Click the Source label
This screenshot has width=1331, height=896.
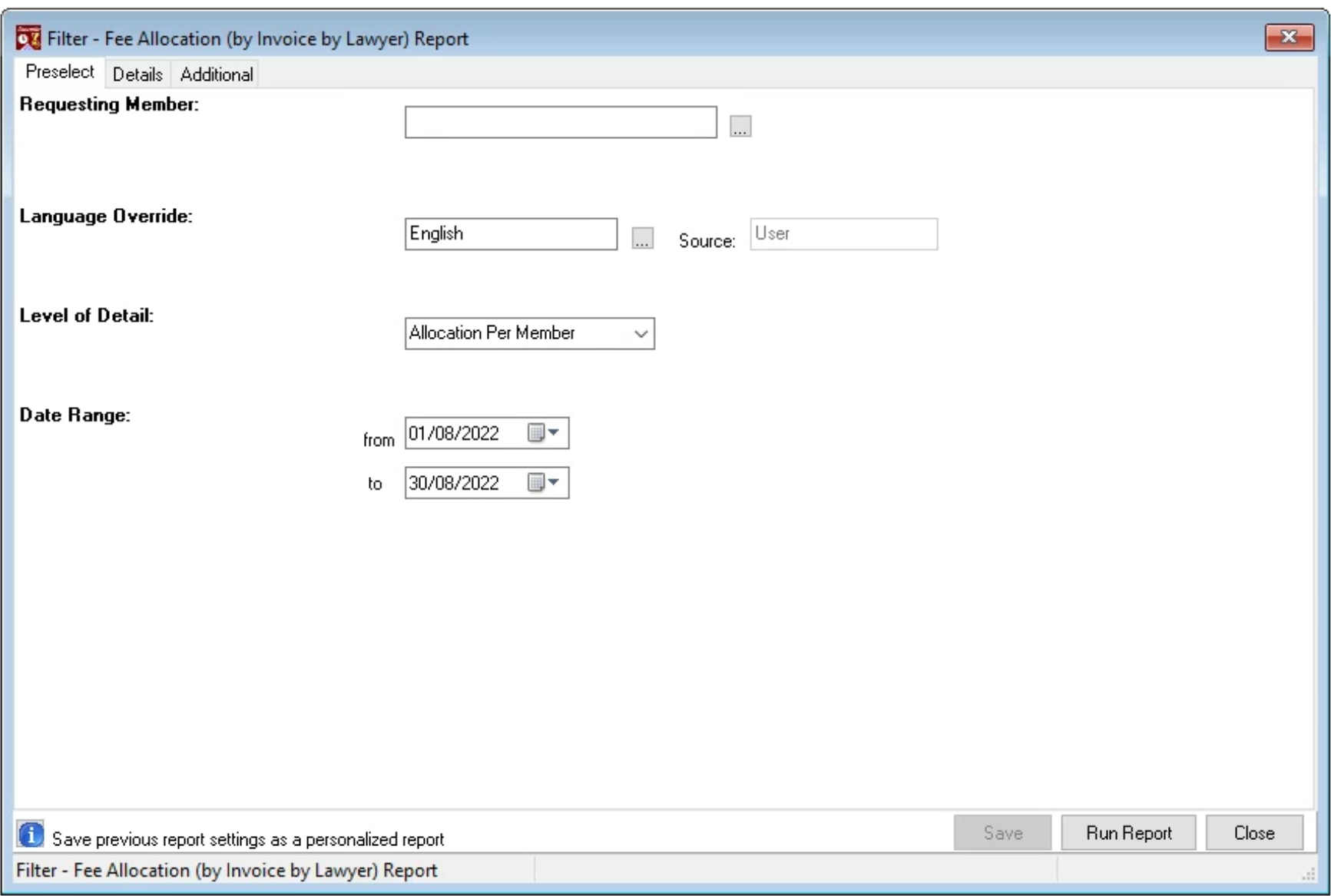click(x=707, y=241)
